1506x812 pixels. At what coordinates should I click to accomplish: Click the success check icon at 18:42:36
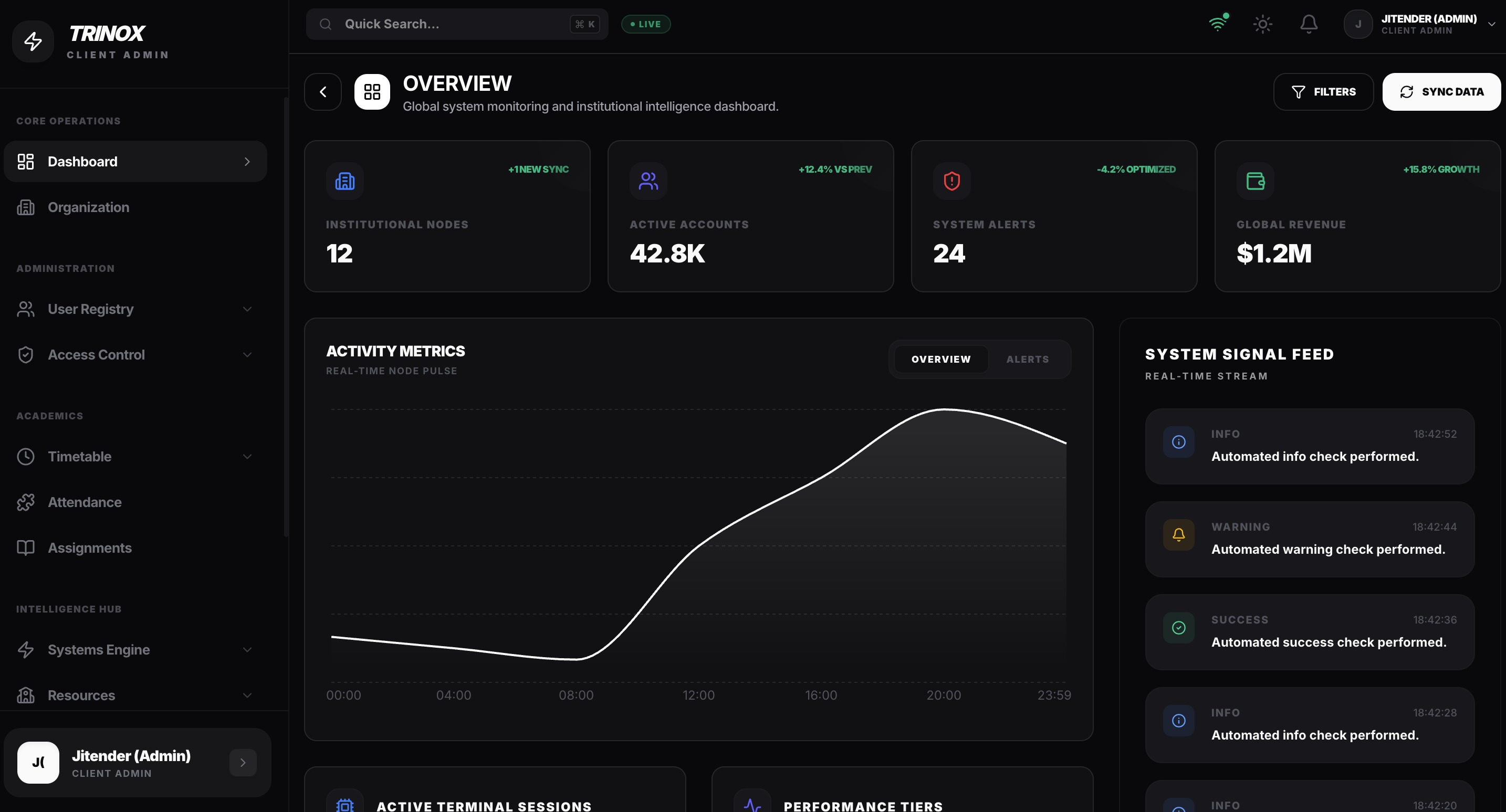(1179, 628)
